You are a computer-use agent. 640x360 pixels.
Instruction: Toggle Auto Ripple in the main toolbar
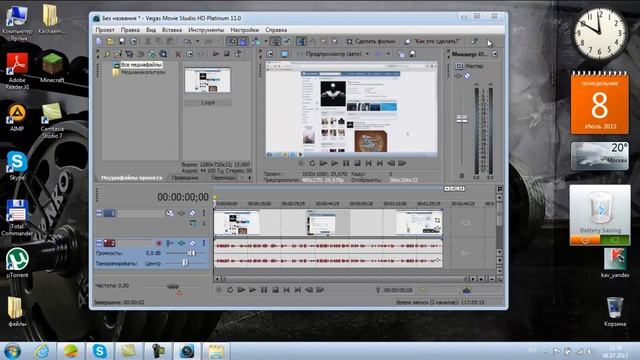pos(256,41)
